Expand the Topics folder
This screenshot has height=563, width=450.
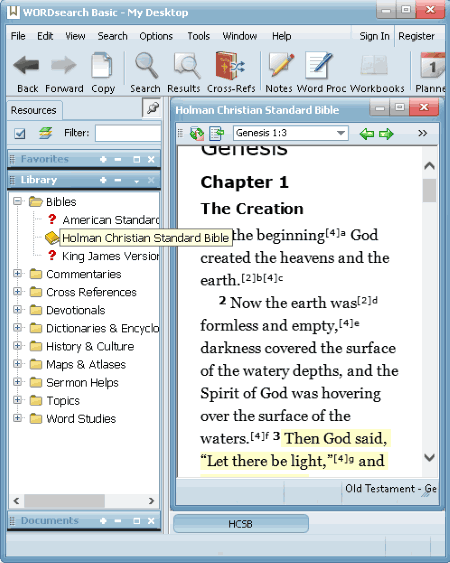click(17, 400)
